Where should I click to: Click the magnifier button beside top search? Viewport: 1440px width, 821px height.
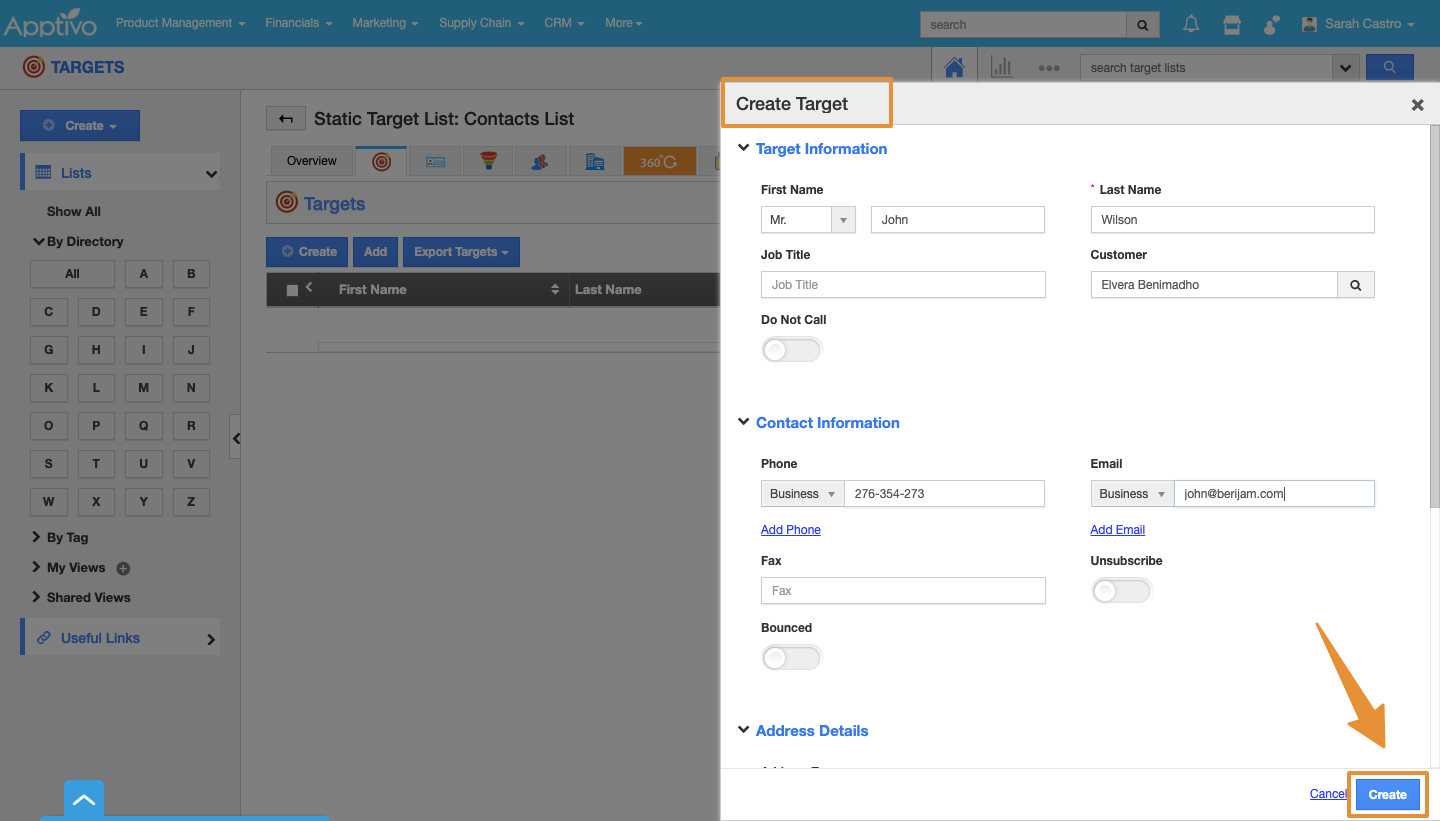coord(1143,25)
